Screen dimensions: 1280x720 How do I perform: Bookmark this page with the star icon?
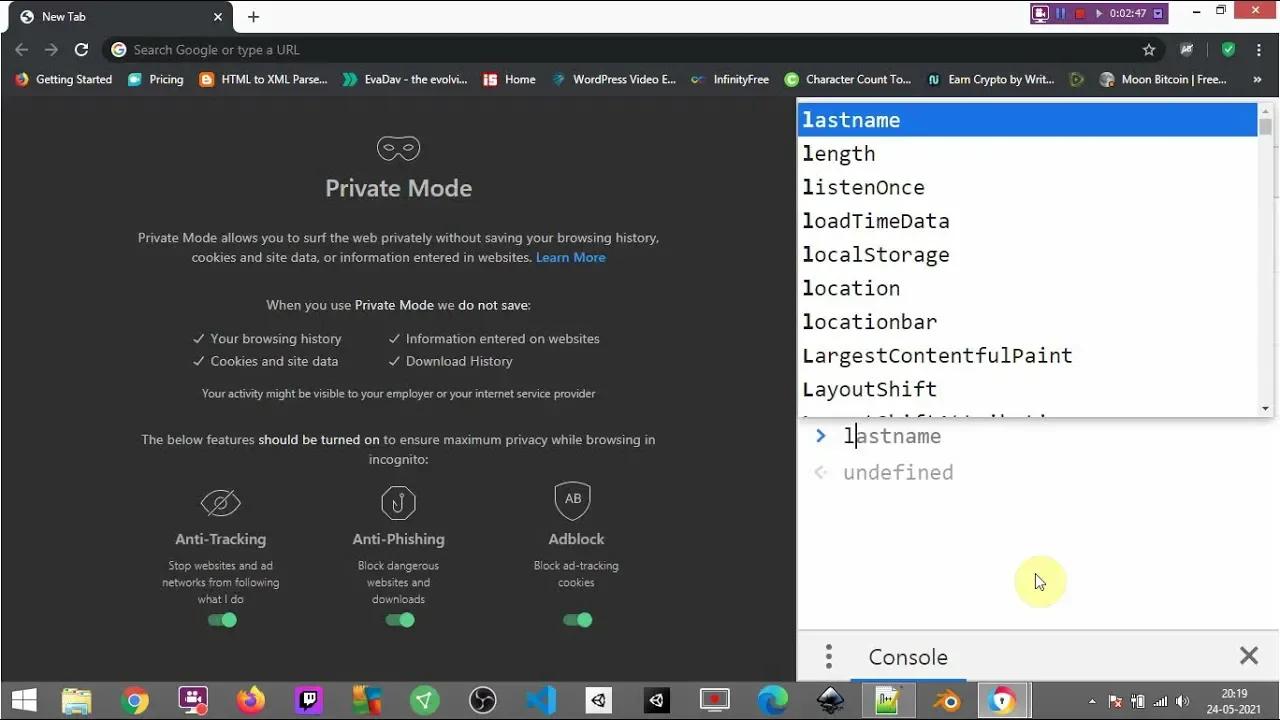pos(1149,50)
